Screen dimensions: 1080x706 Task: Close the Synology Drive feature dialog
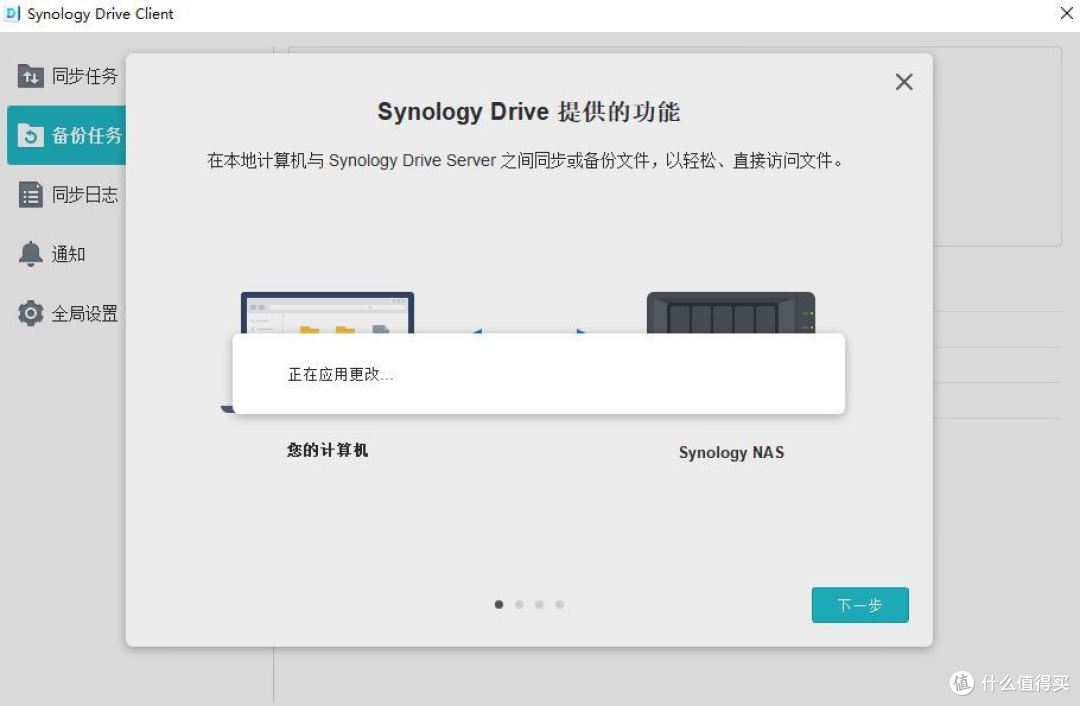click(904, 82)
